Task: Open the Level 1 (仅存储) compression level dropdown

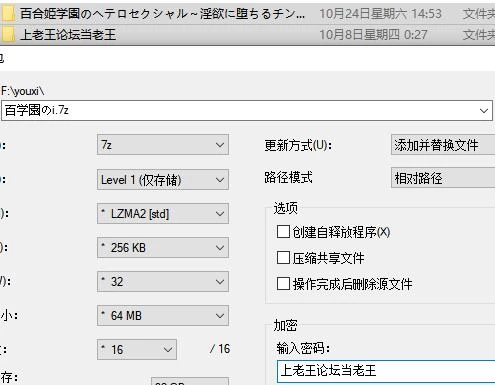Action: [163, 180]
